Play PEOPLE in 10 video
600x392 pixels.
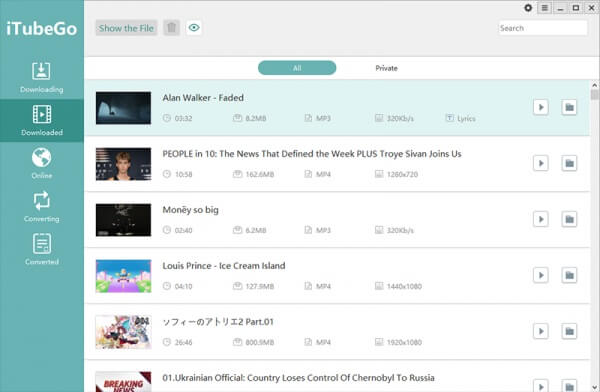pos(541,163)
